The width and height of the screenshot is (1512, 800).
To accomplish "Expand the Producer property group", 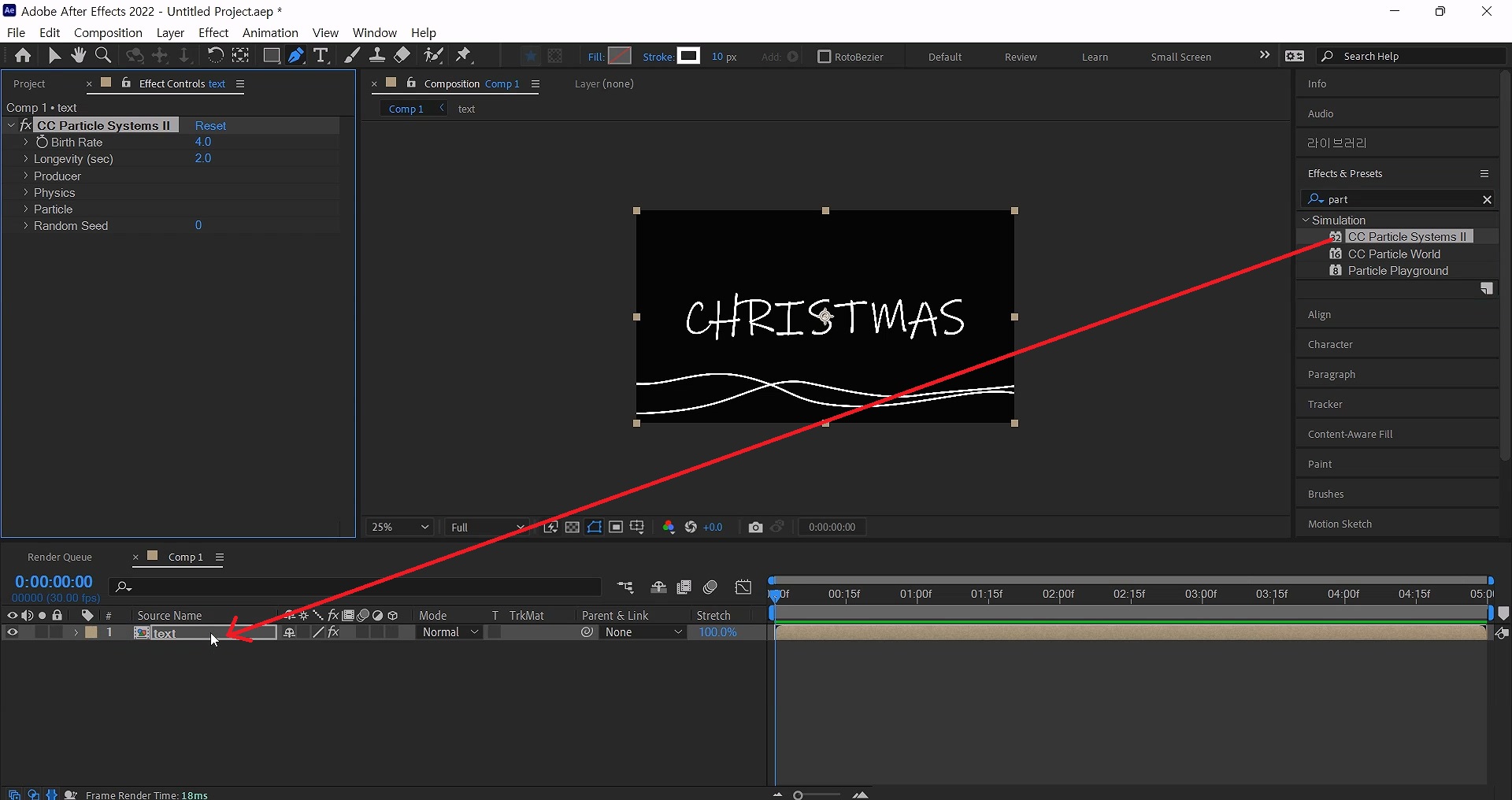I will tap(25, 176).
